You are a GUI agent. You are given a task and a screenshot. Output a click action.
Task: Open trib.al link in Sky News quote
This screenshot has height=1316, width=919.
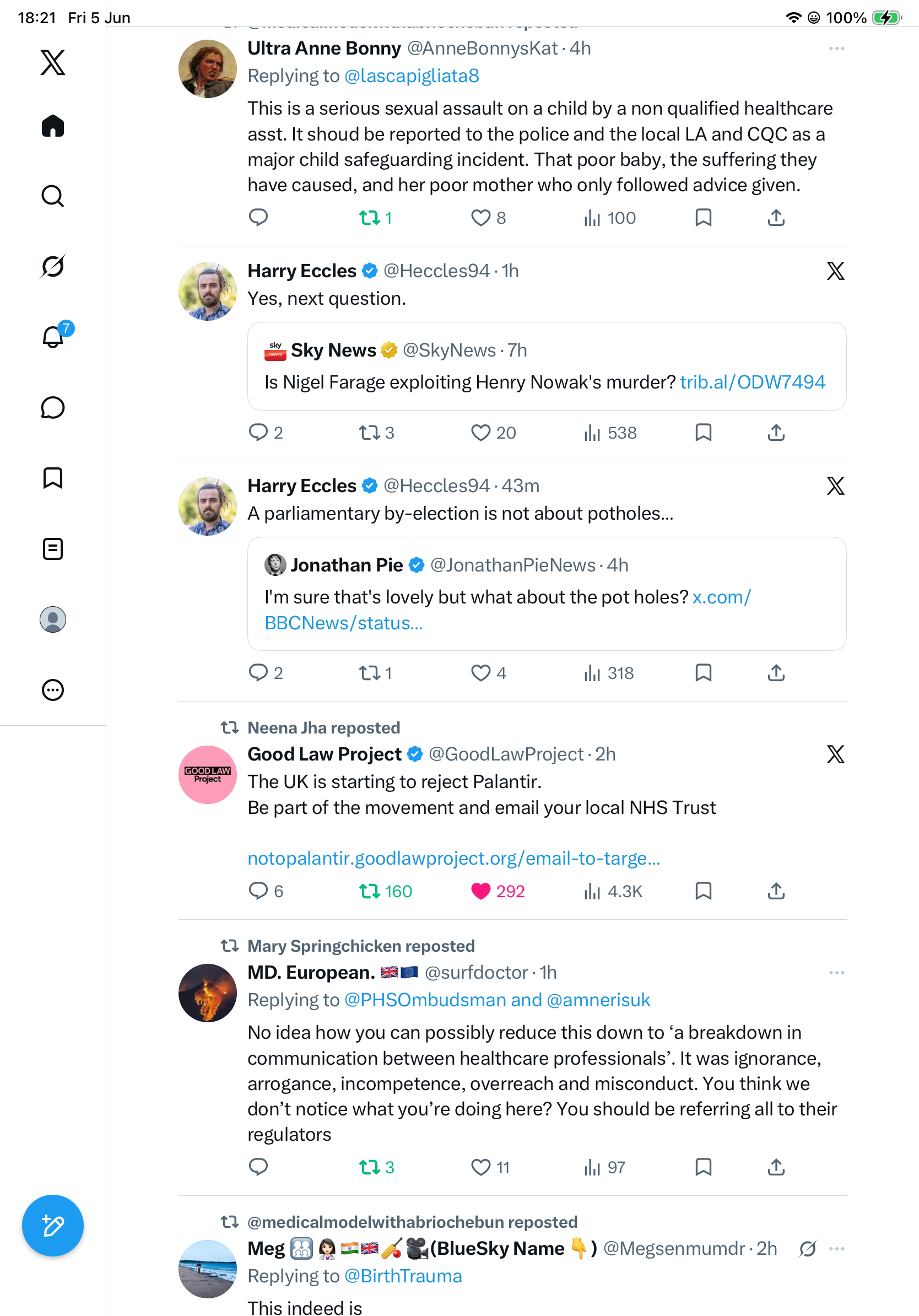(x=752, y=382)
